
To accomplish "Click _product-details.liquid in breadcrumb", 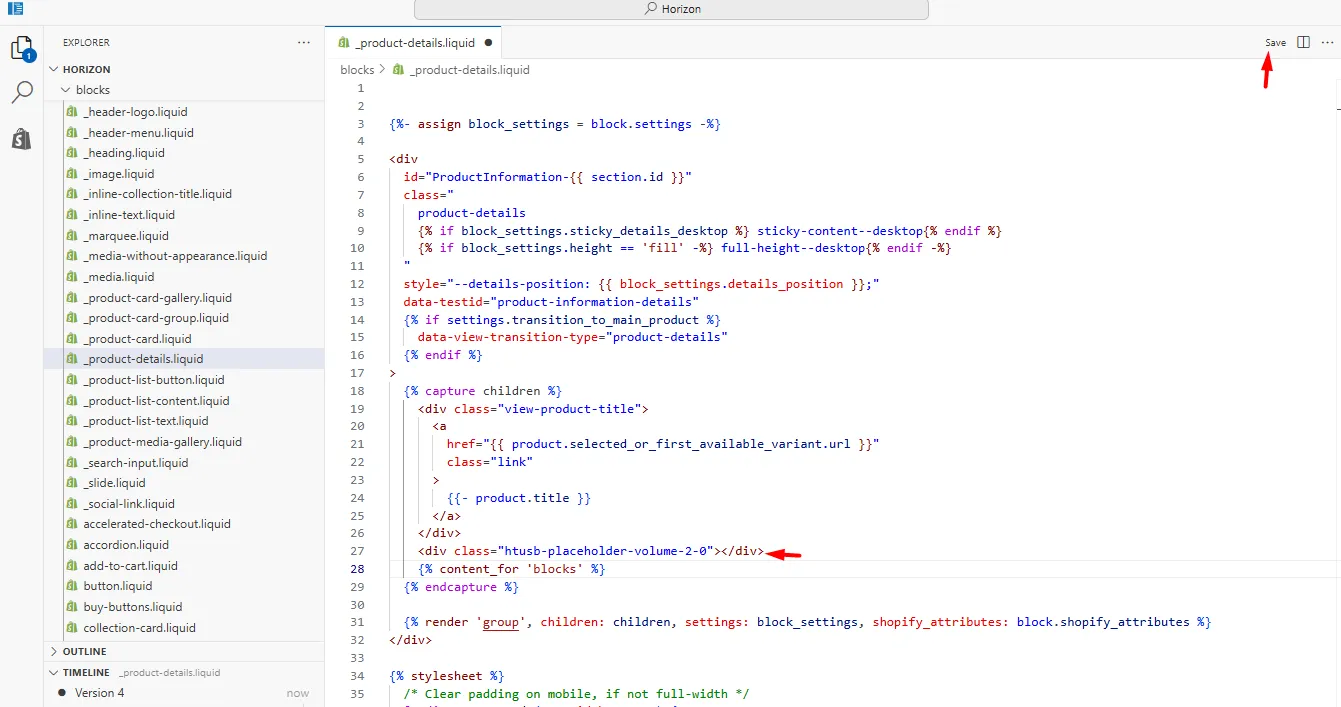I will 470,70.
